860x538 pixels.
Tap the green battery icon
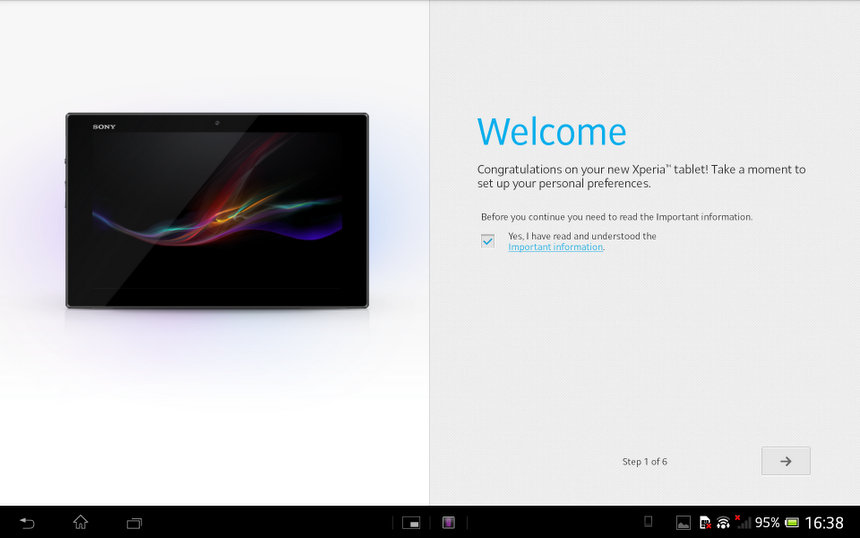point(792,523)
